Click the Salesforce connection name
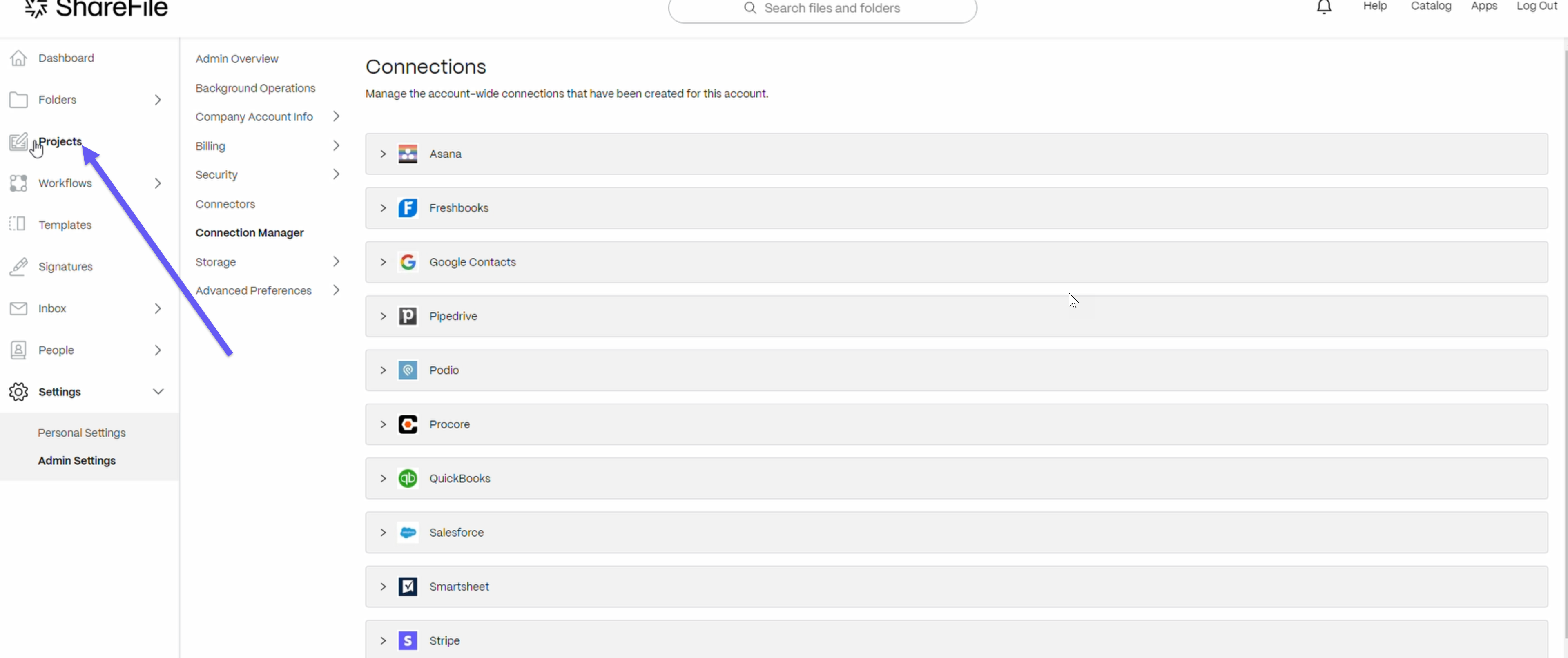Screen dimensions: 1568x658 click(x=457, y=533)
